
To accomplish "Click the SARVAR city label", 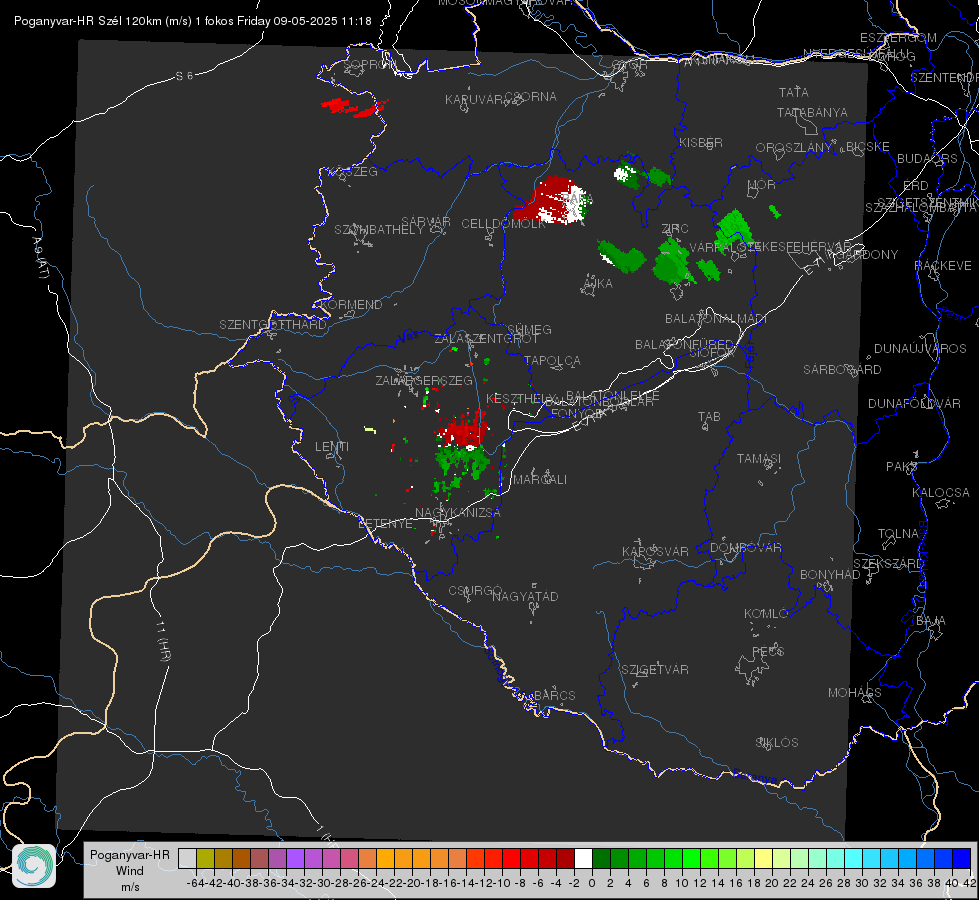I will click(x=426, y=222).
